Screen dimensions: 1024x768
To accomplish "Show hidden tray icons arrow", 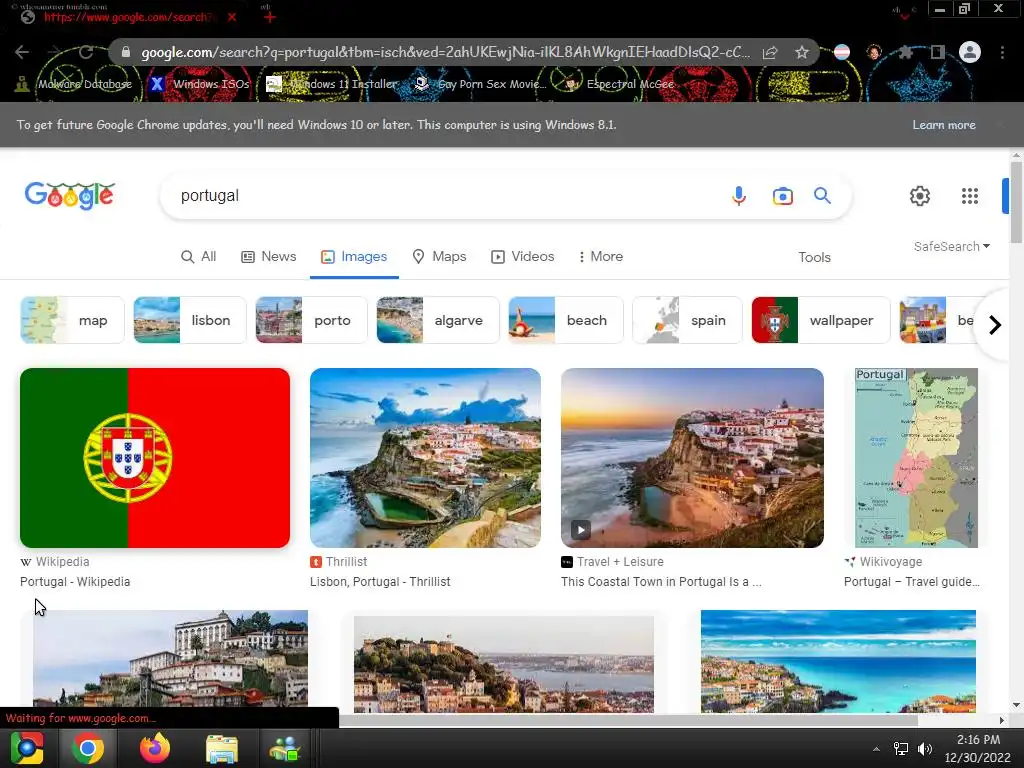I will [x=876, y=749].
